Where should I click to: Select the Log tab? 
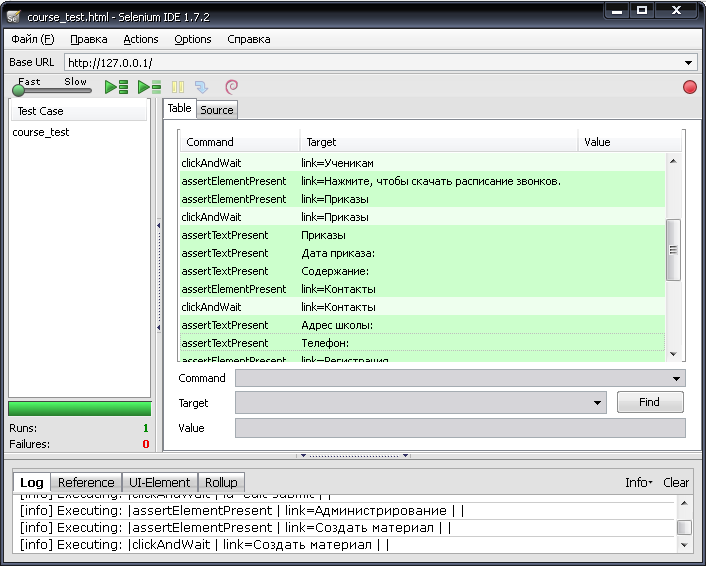(32, 483)
